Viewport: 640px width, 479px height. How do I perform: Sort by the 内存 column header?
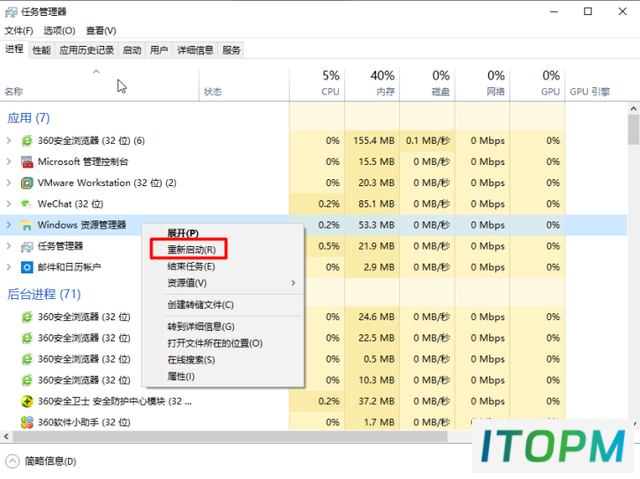tap(372, 85)
